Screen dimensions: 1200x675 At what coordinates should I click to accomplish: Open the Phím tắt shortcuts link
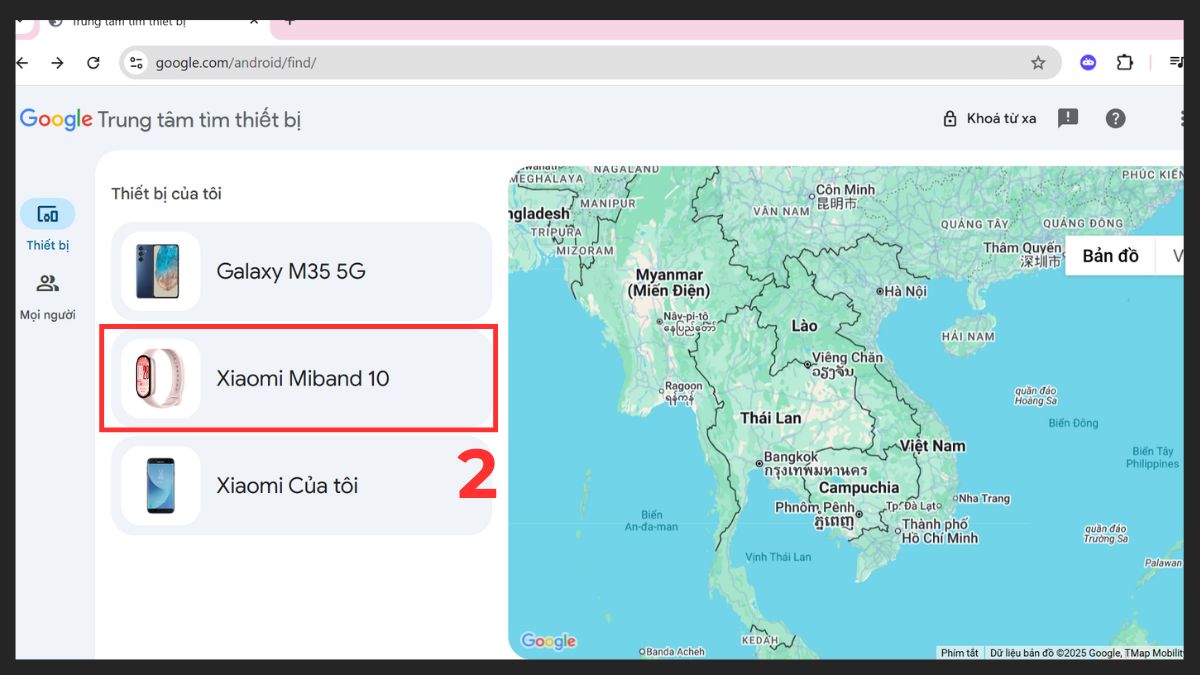coord(959,652)
